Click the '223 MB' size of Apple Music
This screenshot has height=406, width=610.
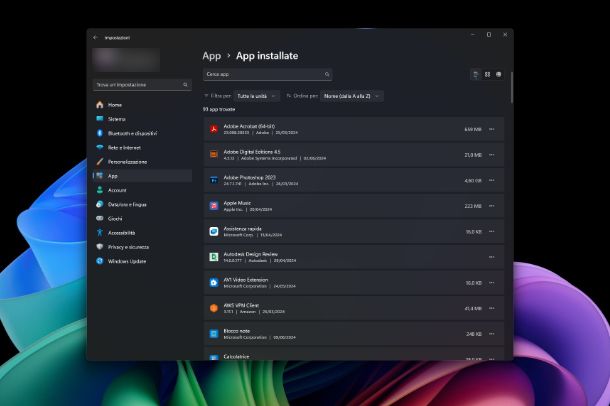click(x=473, y=206)
